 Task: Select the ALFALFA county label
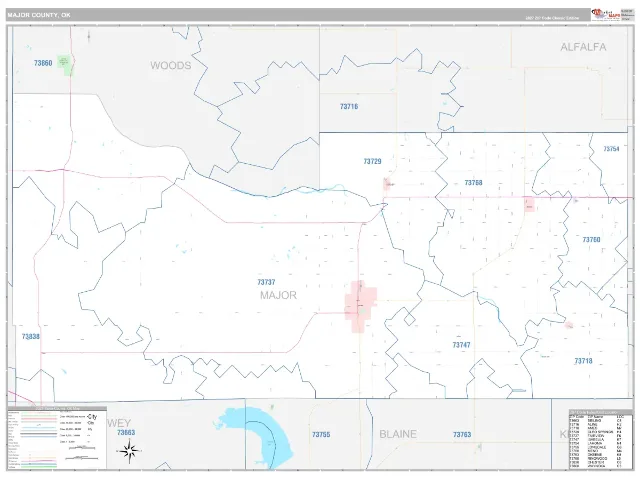(583, 47)
